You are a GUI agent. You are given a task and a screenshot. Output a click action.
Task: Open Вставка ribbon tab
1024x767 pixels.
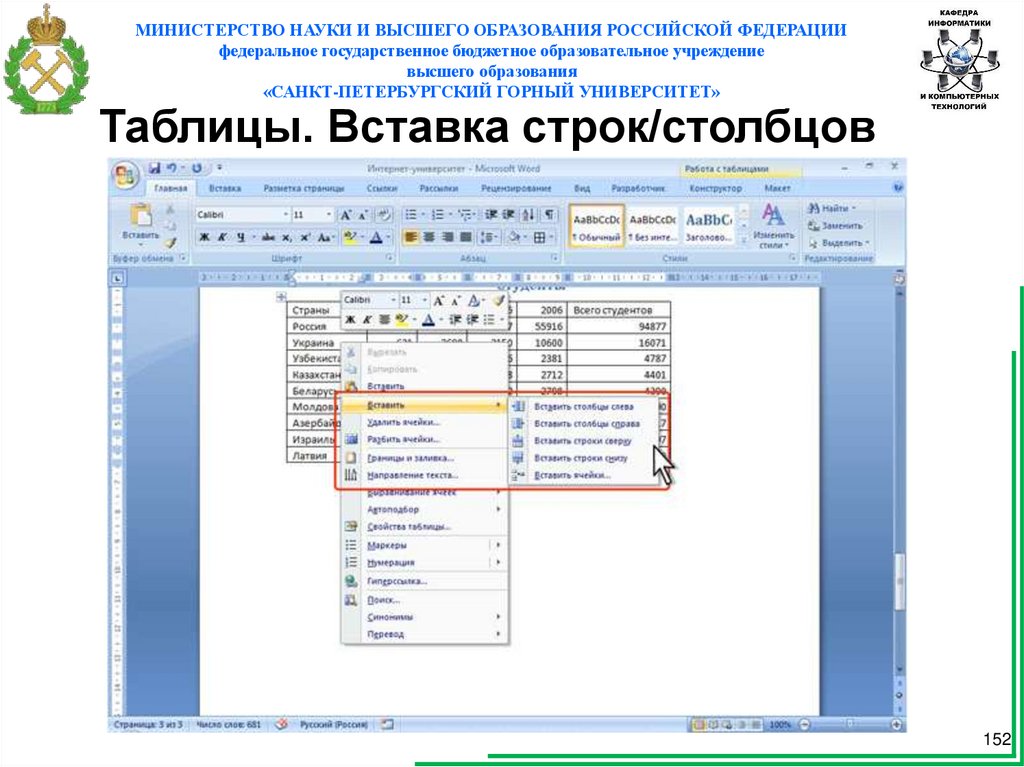click(225, 188)
